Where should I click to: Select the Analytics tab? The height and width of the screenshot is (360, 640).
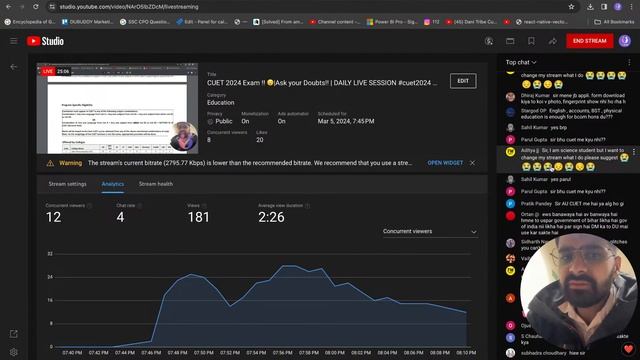[x=113, y=184]
